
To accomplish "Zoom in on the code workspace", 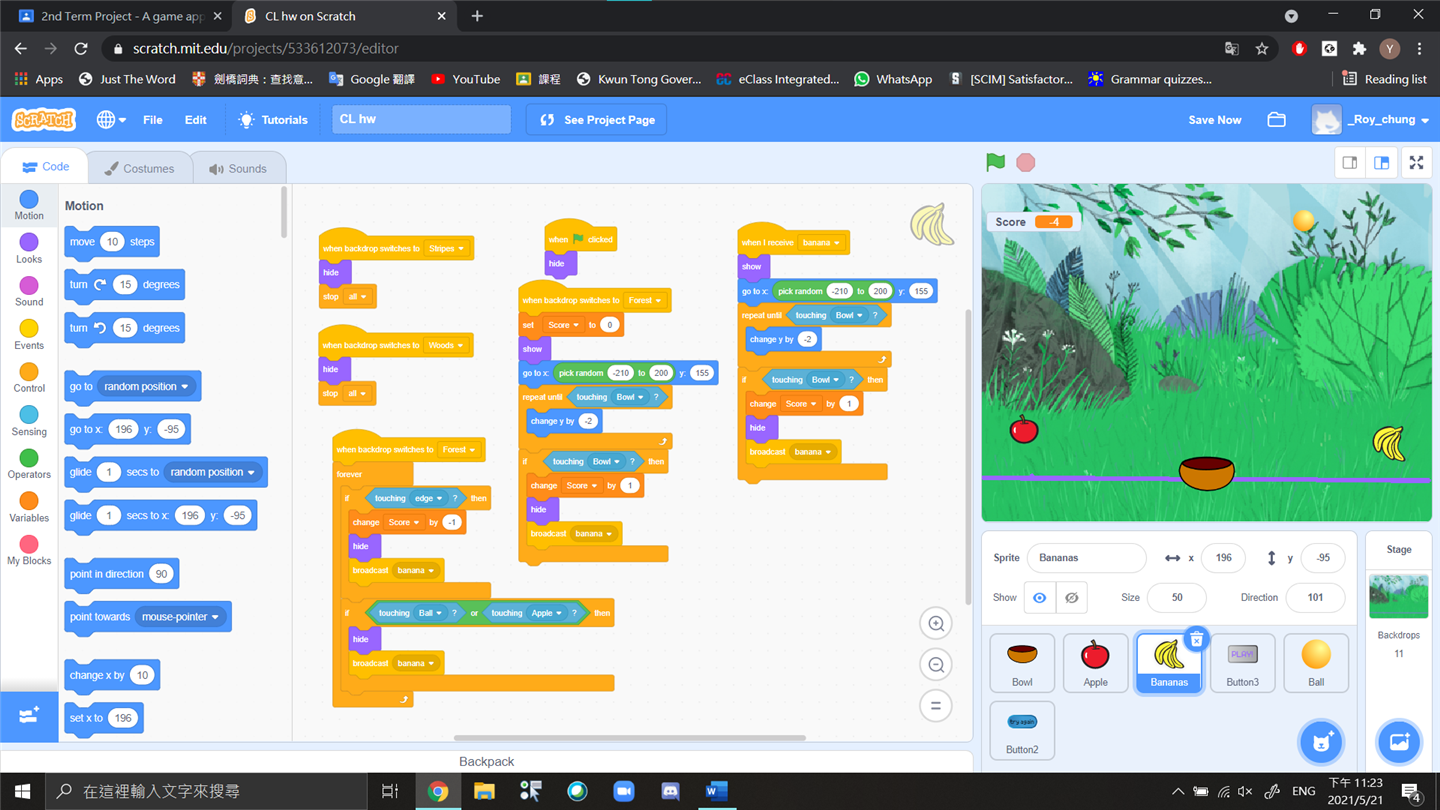I will [x=936, y=624].
